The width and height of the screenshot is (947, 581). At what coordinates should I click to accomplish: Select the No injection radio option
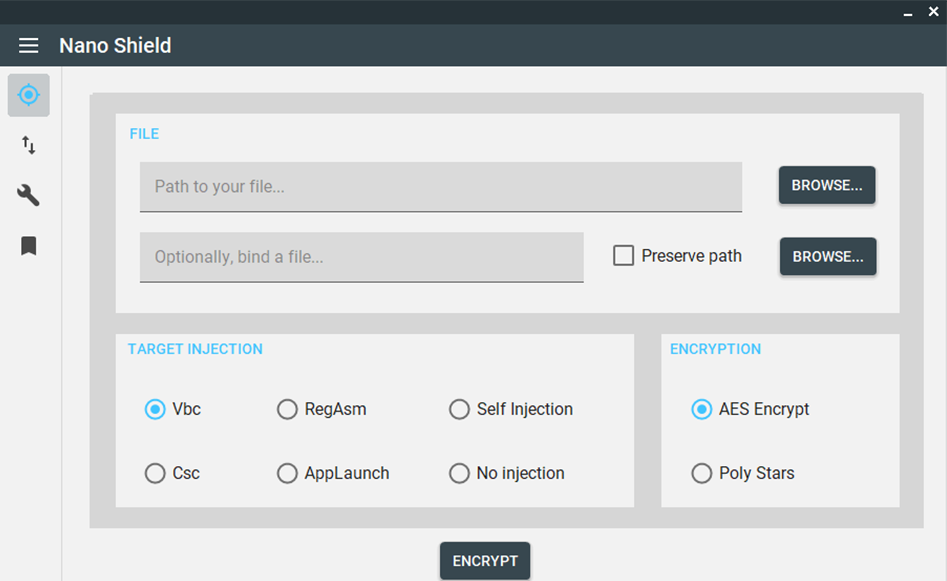[x=459, y=473]
